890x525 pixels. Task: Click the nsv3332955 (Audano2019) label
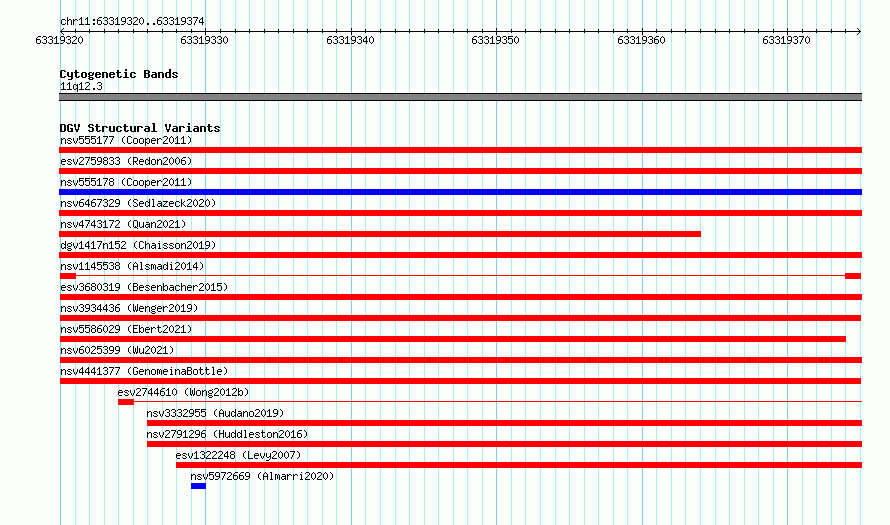coord(215,413)
